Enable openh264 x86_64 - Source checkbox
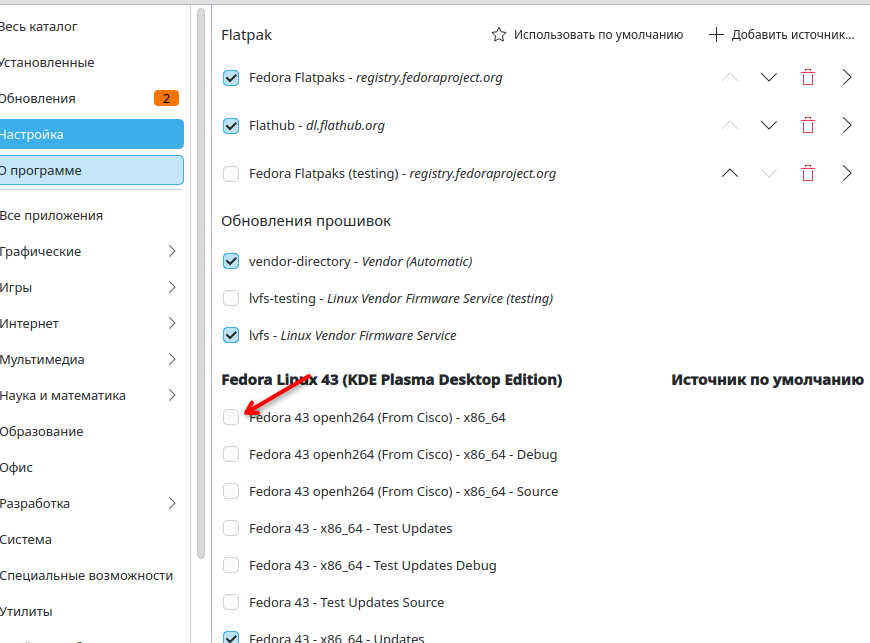This screenshot has width=870, height=643. tap(231, 492)
